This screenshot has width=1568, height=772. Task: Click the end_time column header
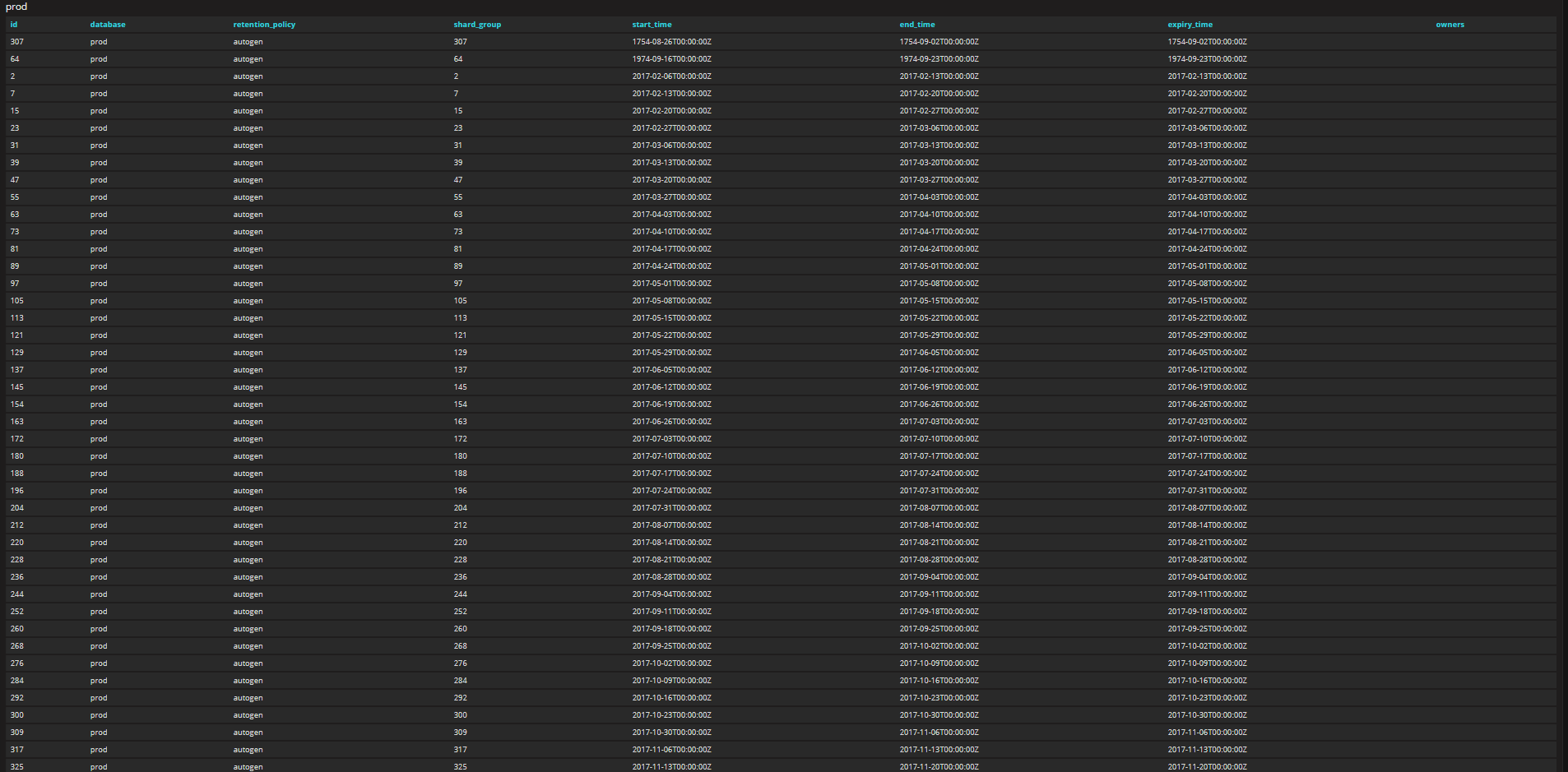(x=917, y=25)
